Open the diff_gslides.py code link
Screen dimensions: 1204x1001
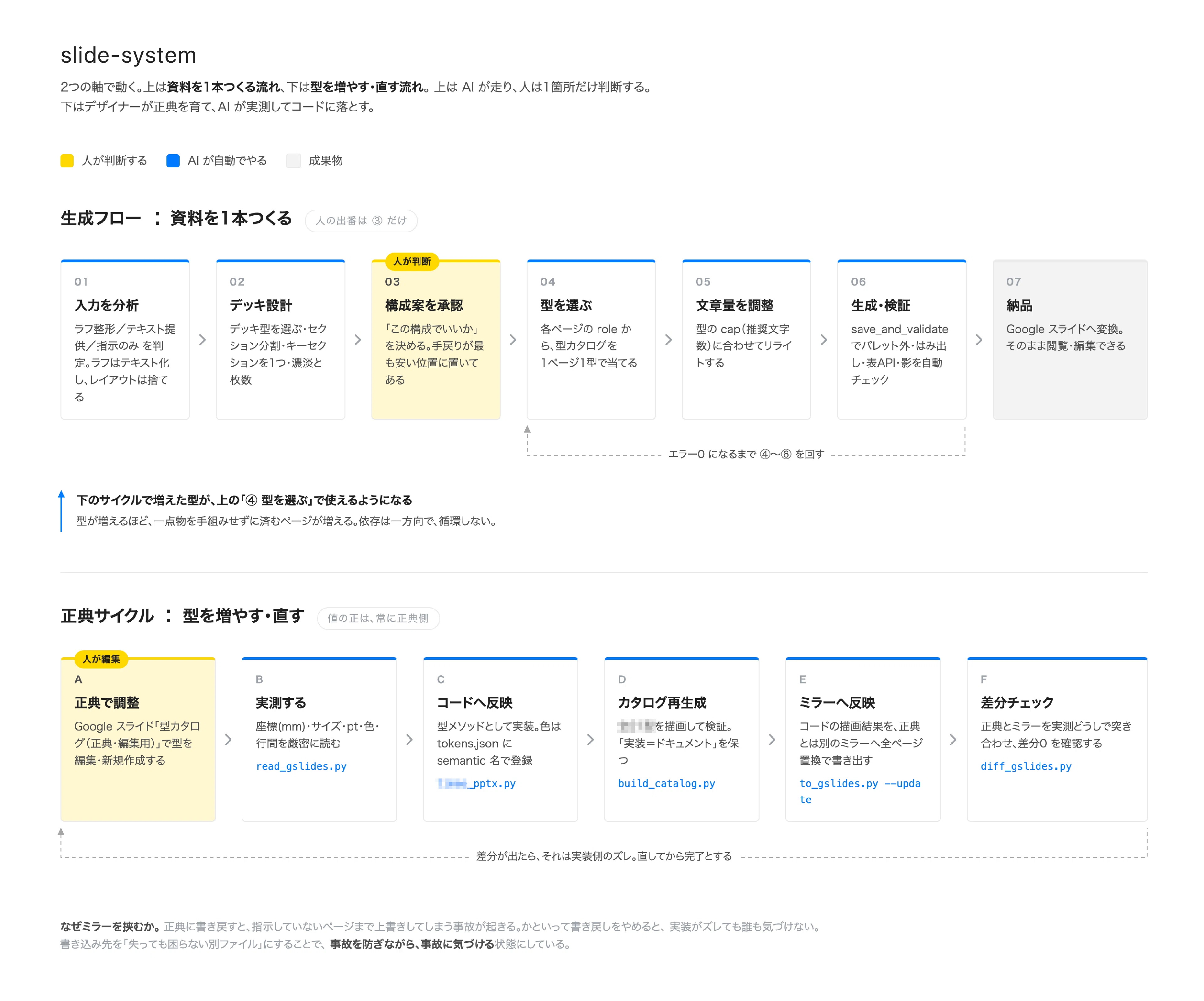tap(1026, 767)
